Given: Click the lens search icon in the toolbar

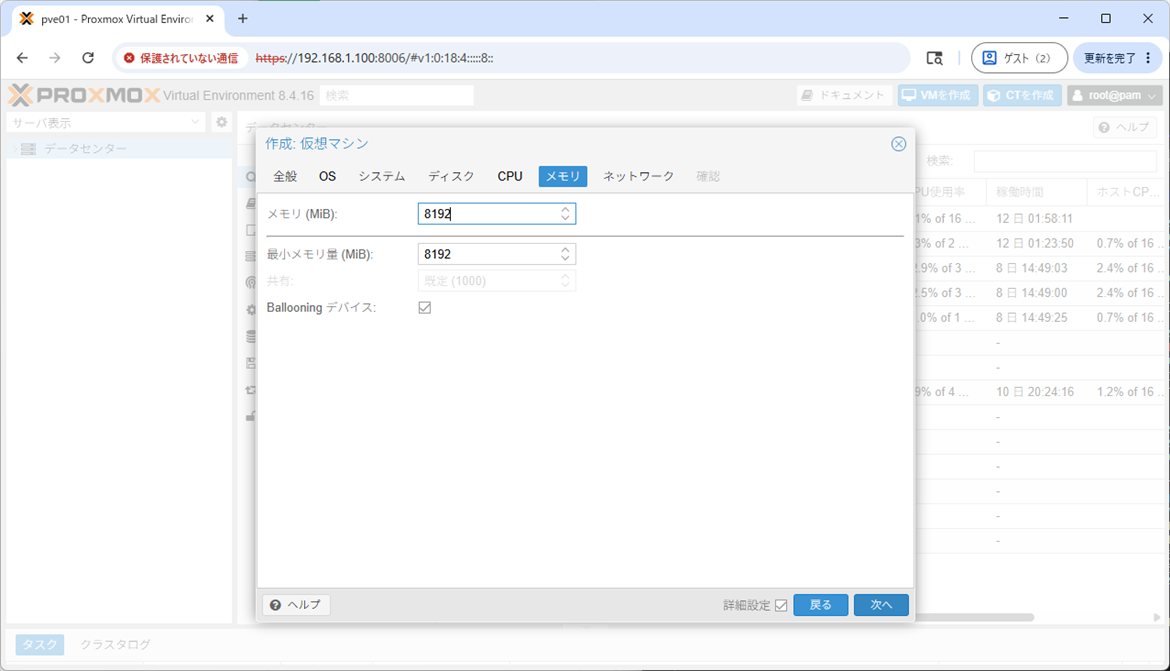Looking at the screenshot, I should pos(934,57).
